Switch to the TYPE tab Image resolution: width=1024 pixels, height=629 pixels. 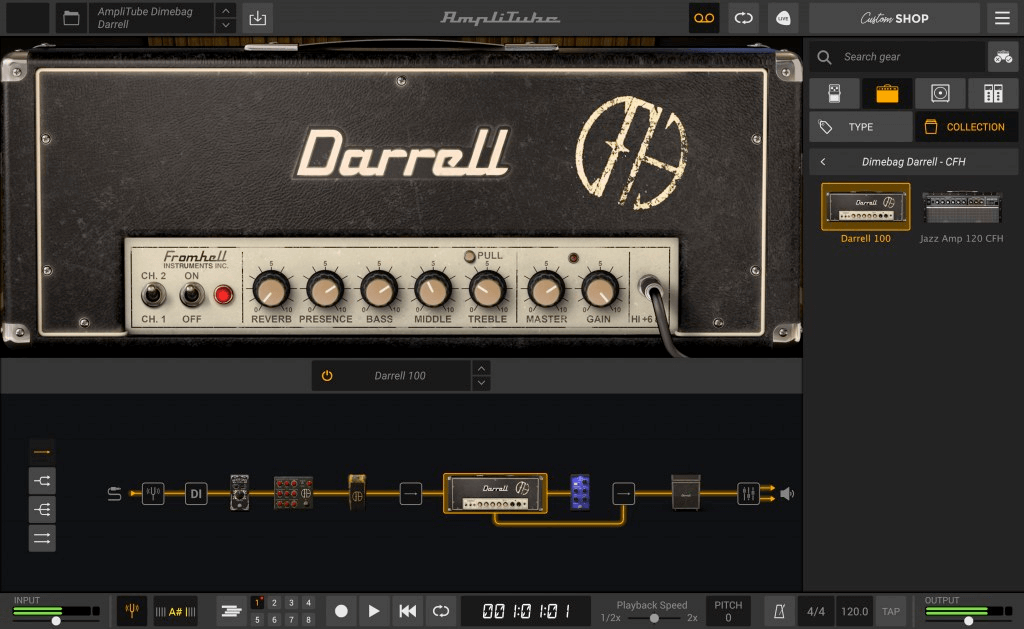(860, 126)
